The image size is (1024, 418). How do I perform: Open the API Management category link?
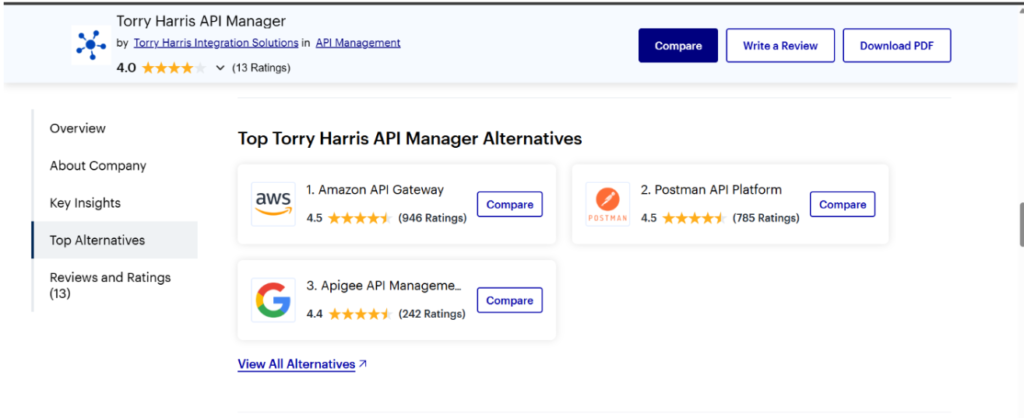(358, 43)
